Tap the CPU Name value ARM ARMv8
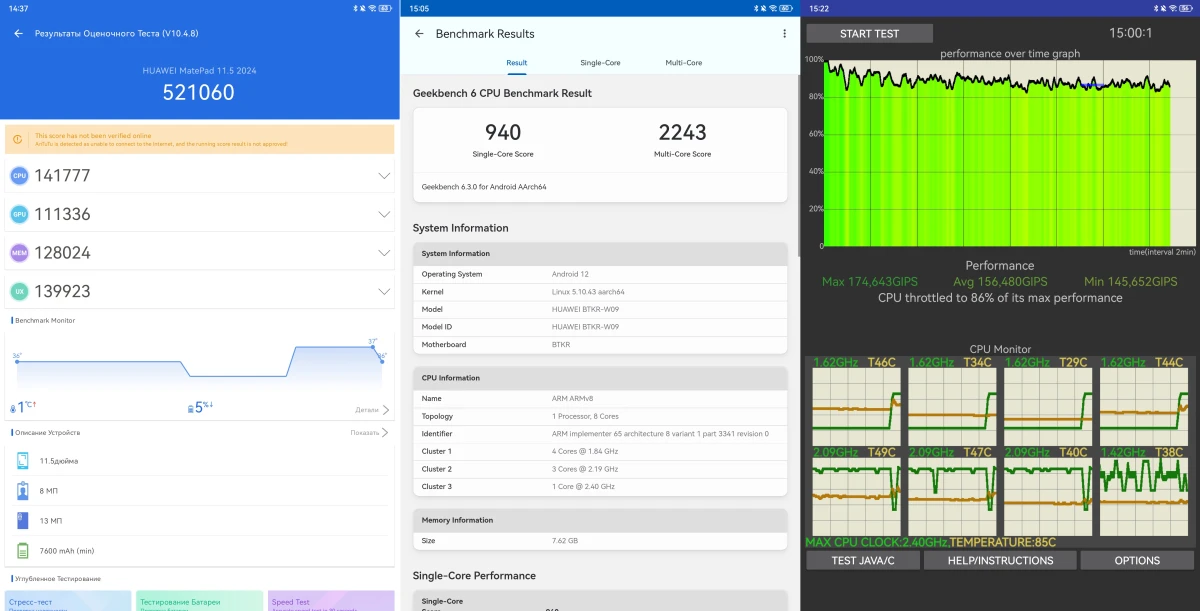The height and width of the screenshot is (611, 1200). 573,398
